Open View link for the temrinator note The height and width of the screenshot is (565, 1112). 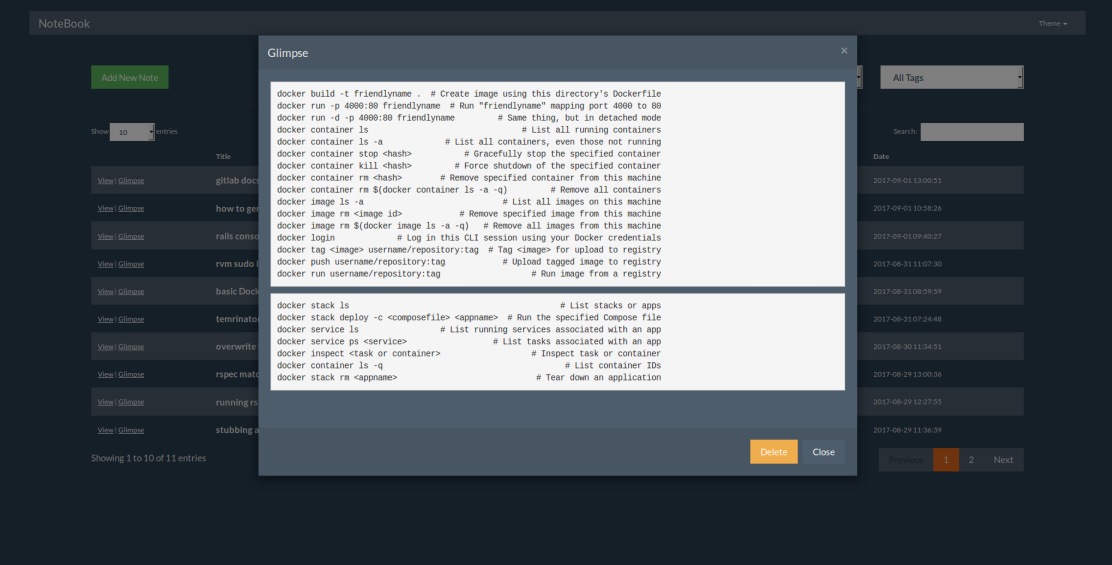pos(105,319)
